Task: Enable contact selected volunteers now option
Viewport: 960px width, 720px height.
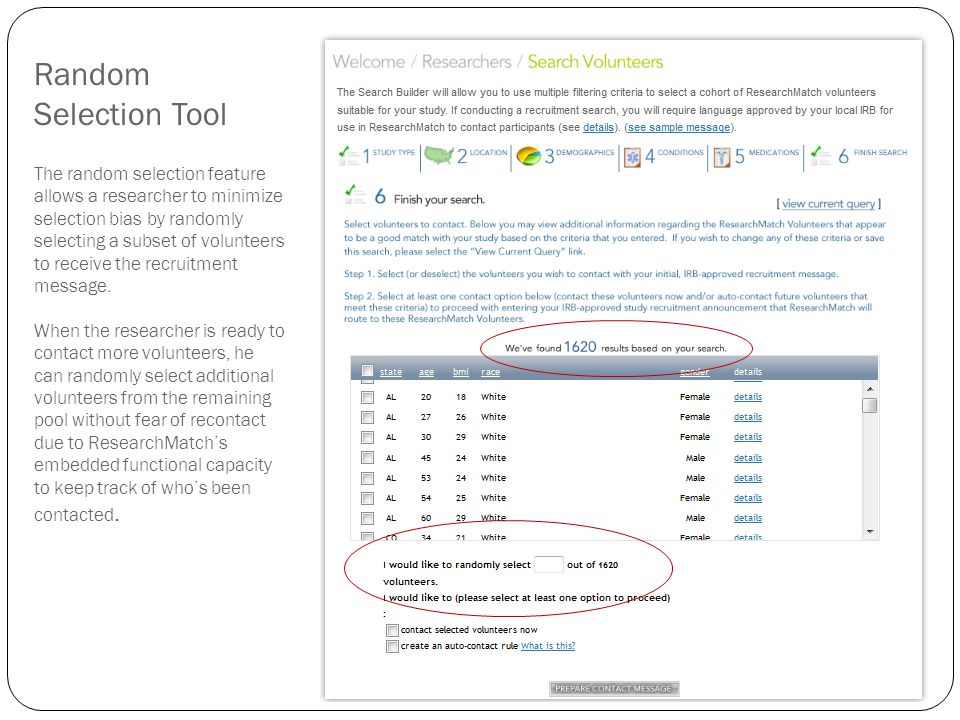Action: click(x=392, y=631)
